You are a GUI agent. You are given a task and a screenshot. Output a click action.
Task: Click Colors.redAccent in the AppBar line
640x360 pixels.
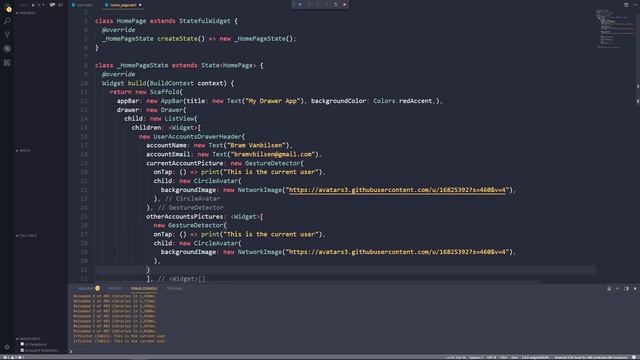(402, 101)
